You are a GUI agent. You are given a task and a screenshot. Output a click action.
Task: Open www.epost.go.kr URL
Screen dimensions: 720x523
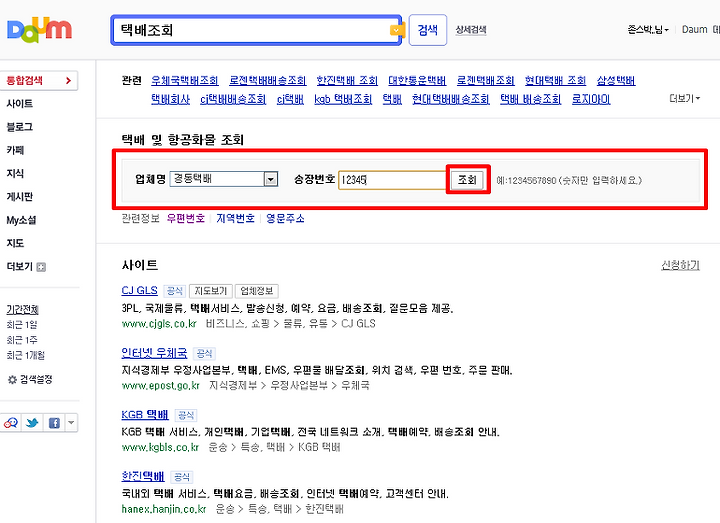click(x=161, y=386)
